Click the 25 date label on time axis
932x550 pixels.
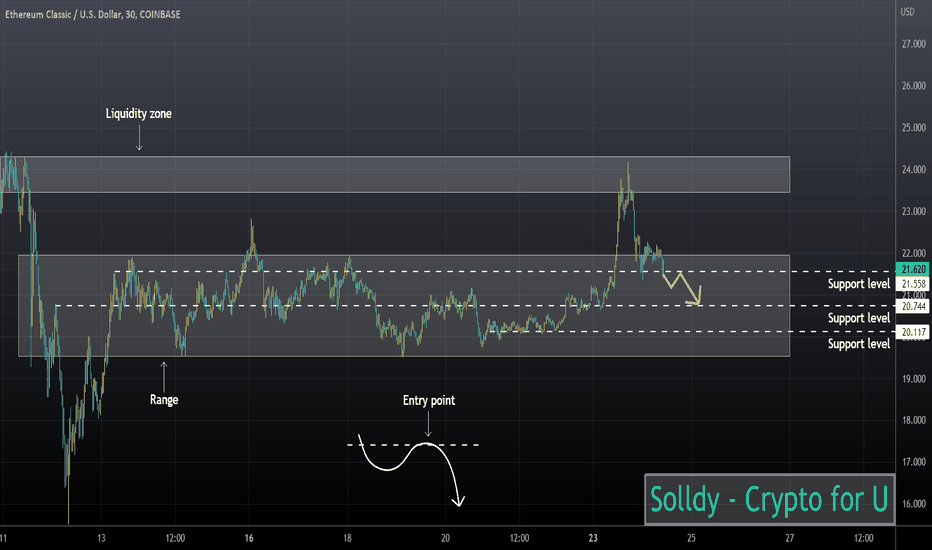coord(691,538)
